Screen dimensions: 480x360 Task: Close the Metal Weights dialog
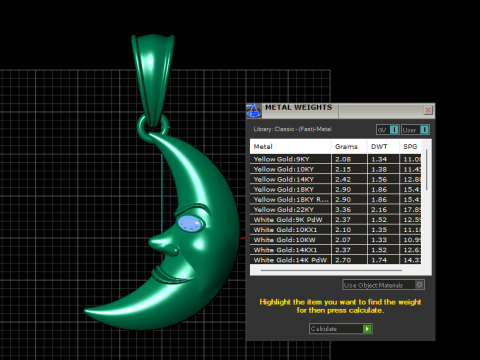point(428,110)
